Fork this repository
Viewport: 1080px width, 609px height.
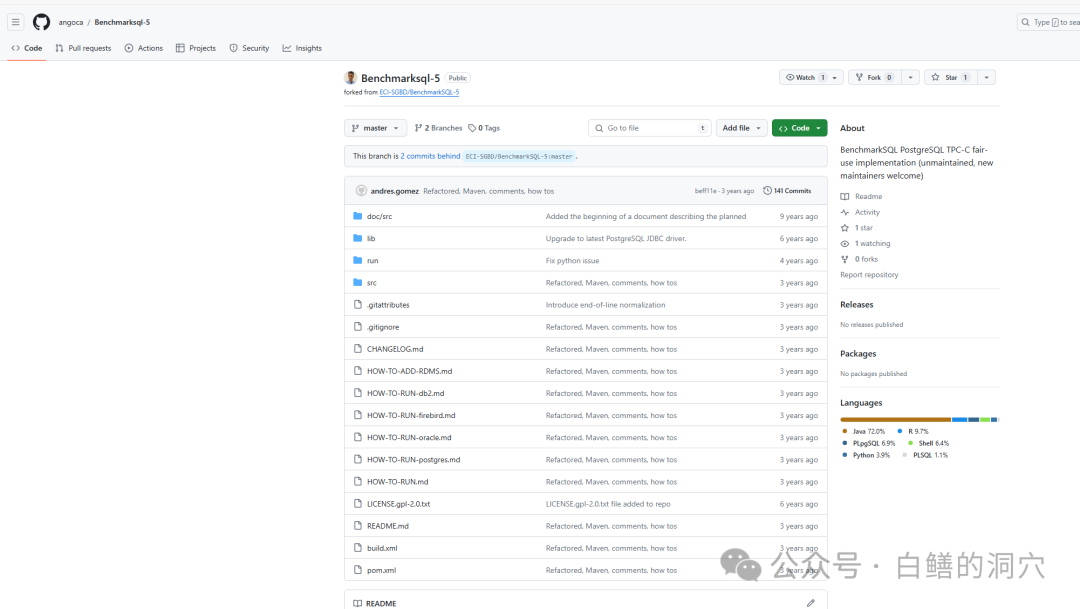pos(875,77)
